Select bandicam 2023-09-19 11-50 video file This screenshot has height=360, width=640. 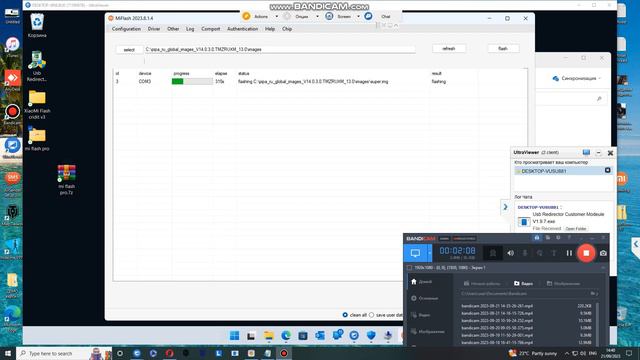(497, 335)
